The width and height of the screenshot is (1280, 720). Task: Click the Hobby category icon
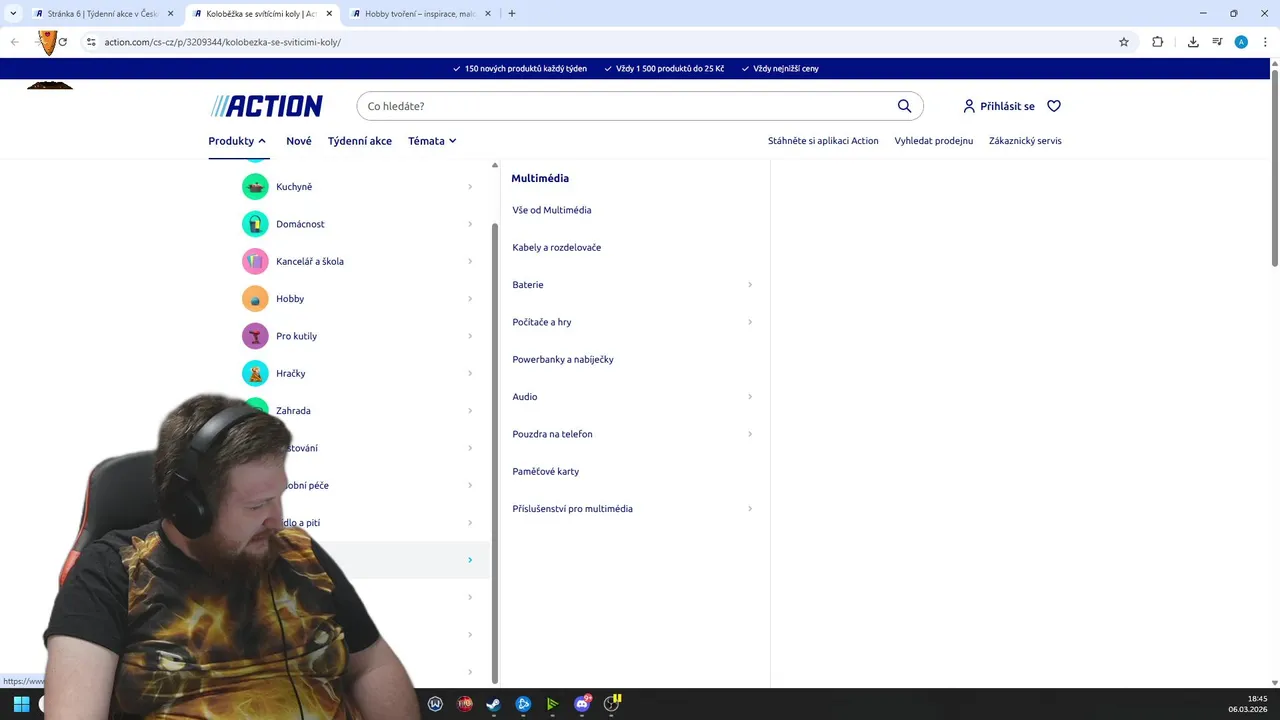pyautogui.click(x=255, y=299)
